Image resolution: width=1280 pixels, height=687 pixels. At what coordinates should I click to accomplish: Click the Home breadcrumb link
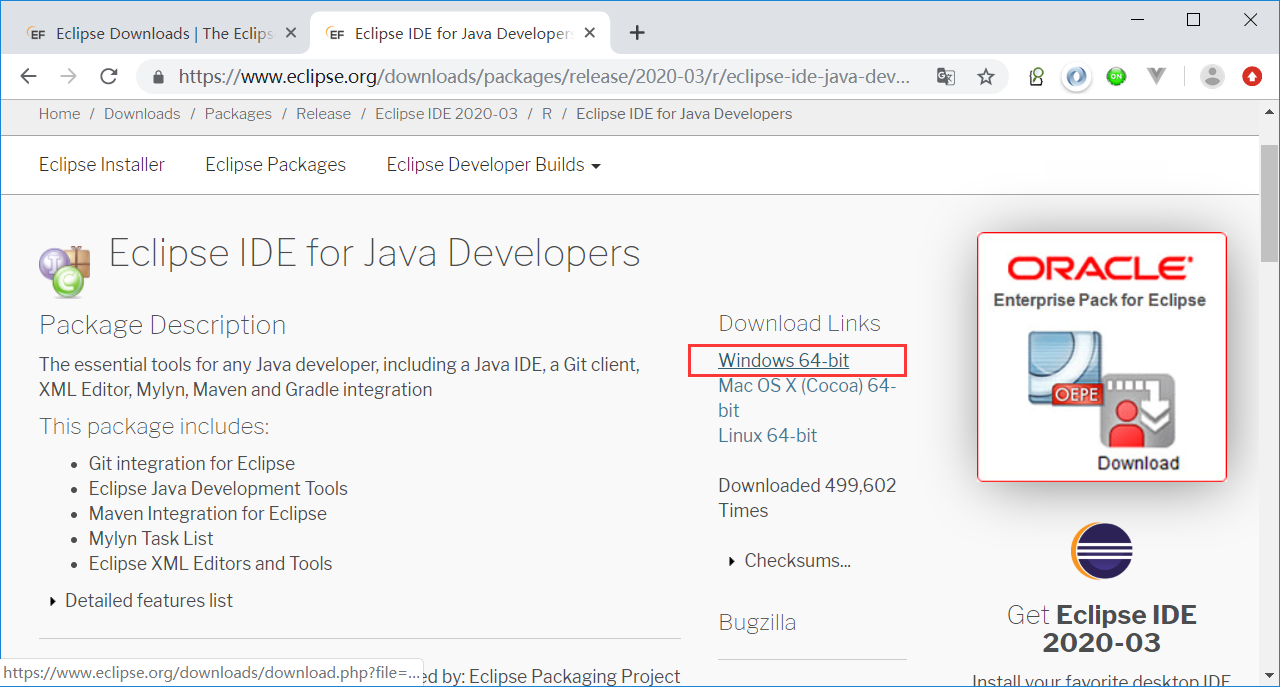coord(59,114)
